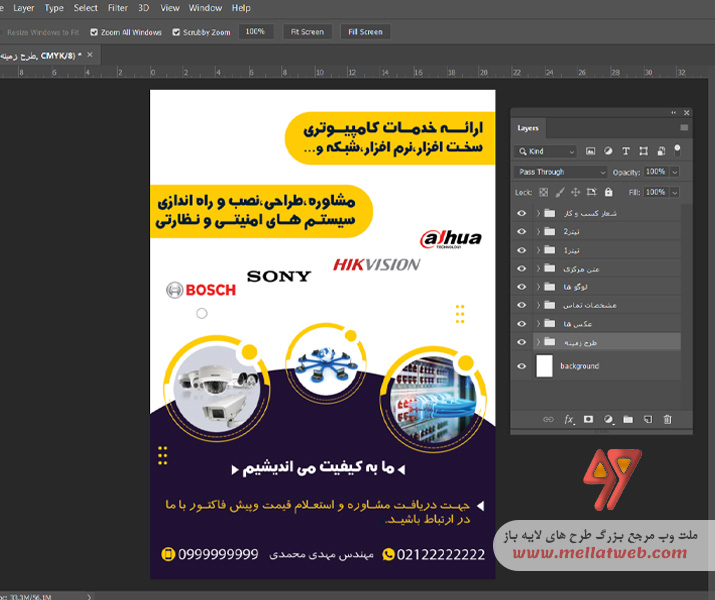Hide the تیتر1 group
Screen dimensions: 715x600
522,250
